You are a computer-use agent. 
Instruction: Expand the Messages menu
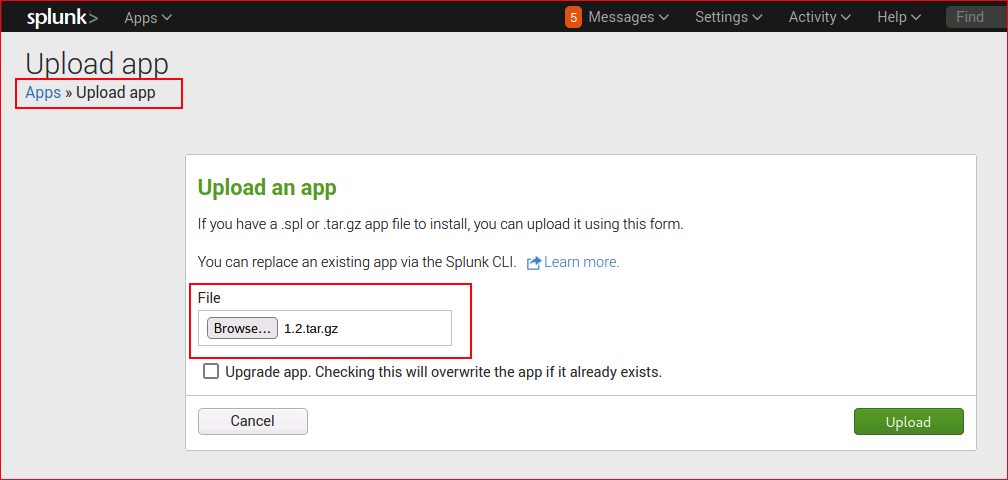(628, 17)
